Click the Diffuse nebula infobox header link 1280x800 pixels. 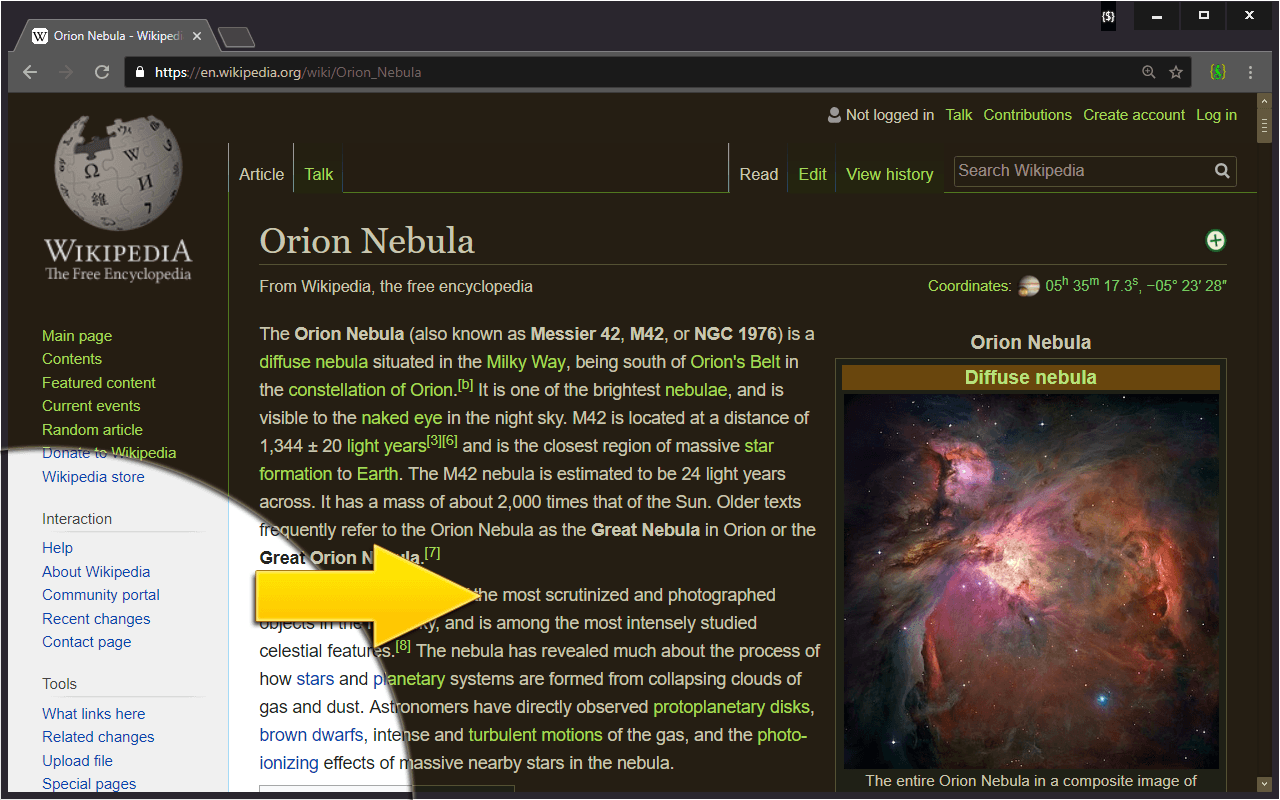click(x=1031, y=377)
